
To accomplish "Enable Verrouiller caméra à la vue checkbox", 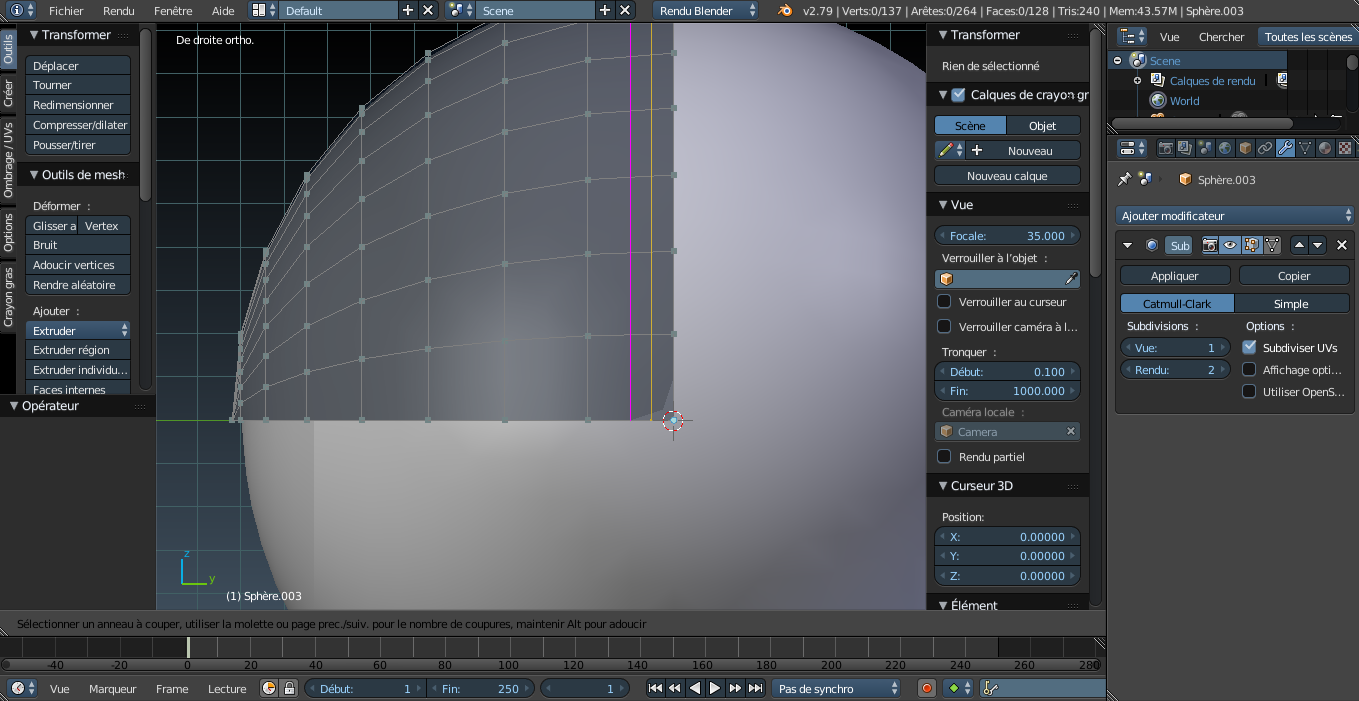I will click(x=944, y=326).
